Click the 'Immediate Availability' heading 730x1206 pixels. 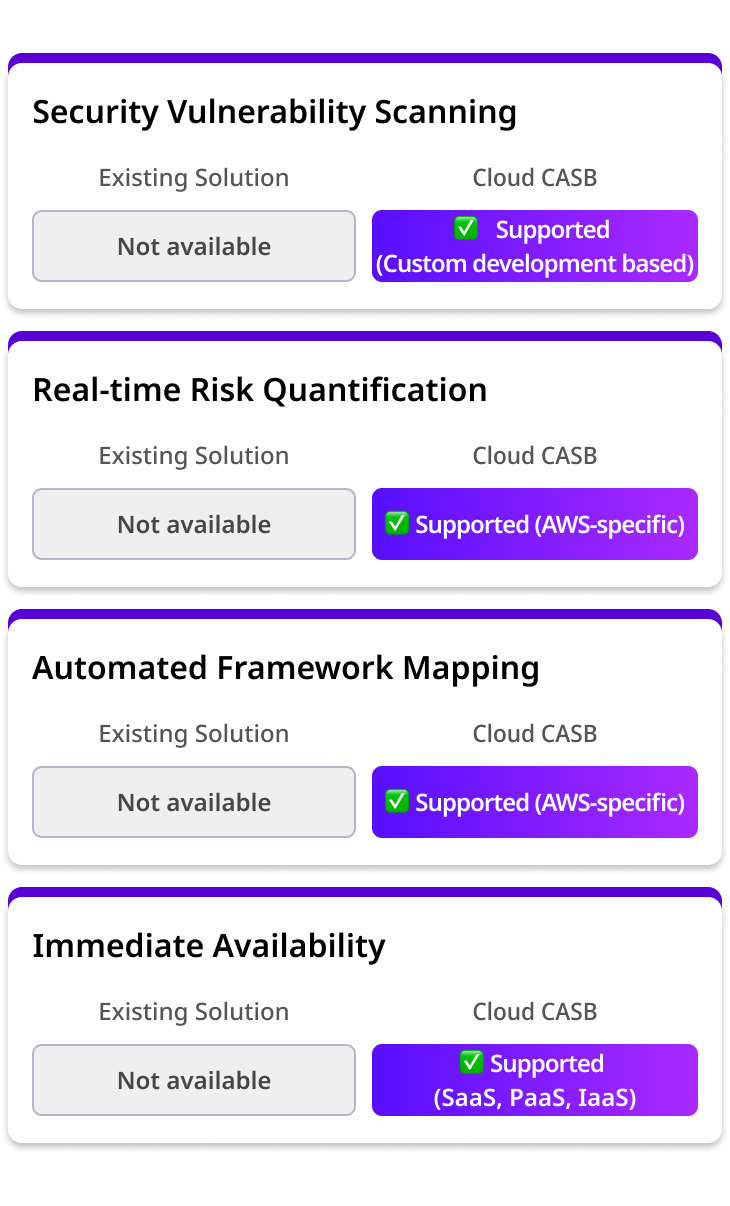pyautogui.click(x=208, y=946)
